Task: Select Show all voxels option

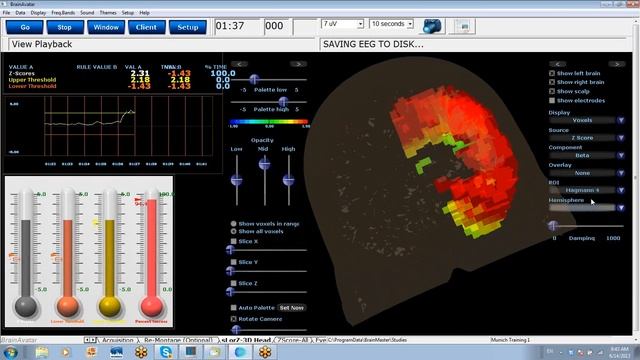Action: tap(233, 231)
